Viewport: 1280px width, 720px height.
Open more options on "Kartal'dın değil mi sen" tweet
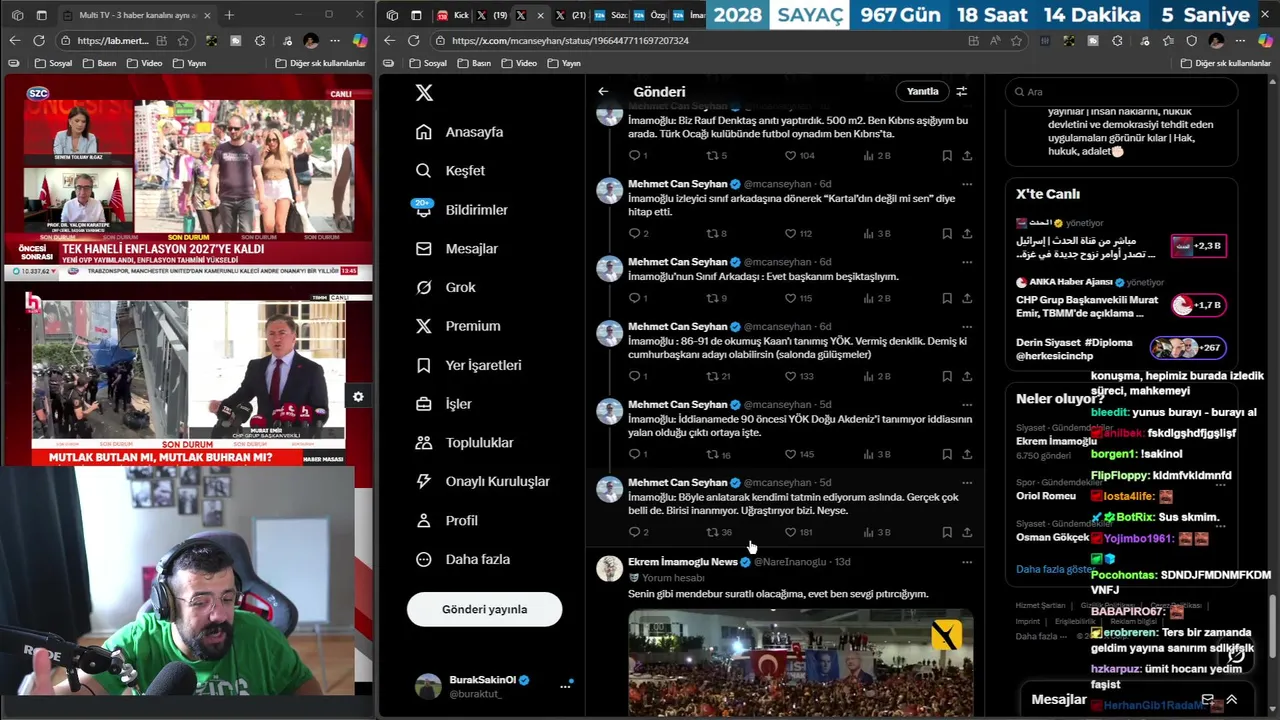967,184
